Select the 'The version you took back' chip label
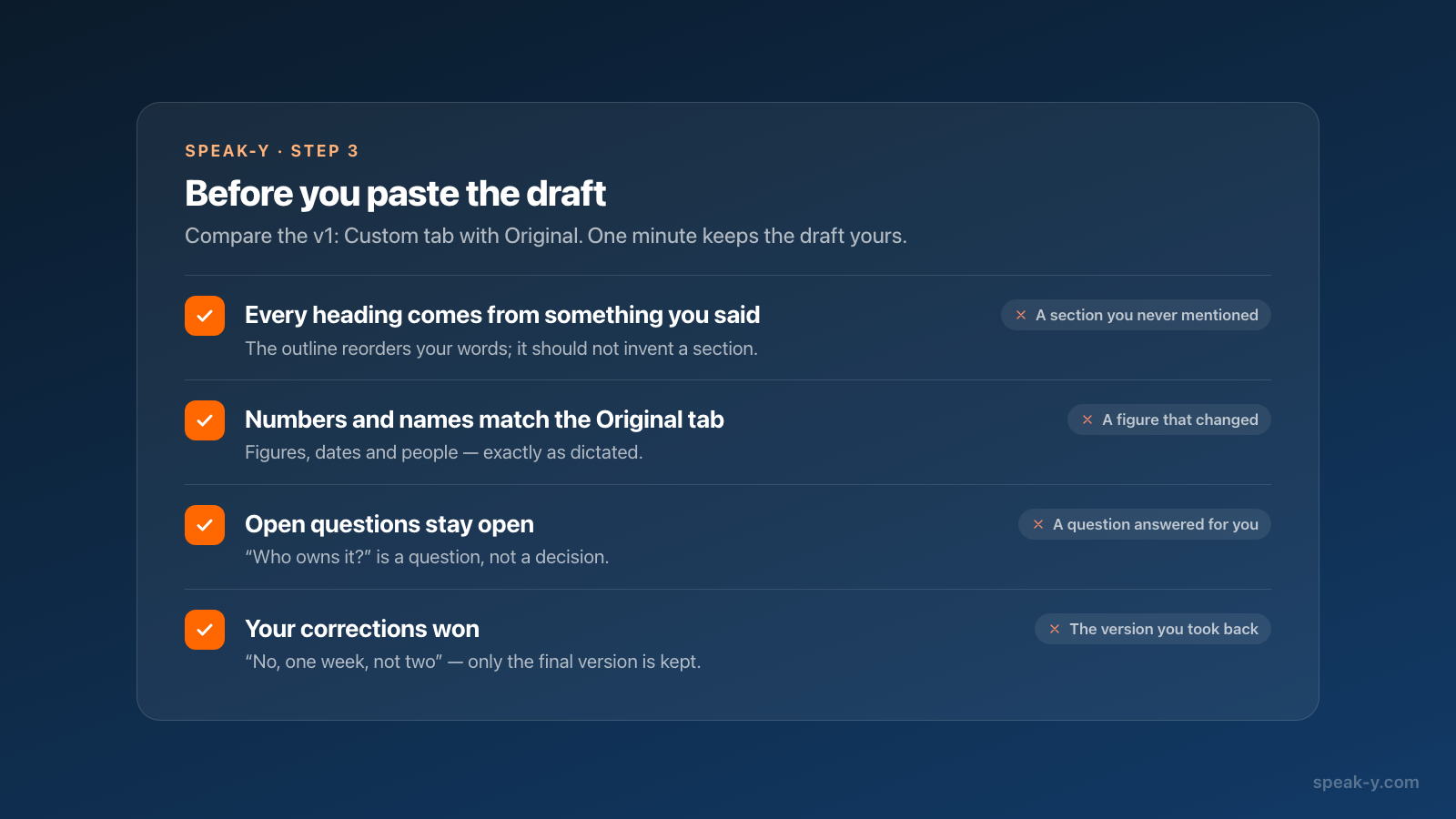This screenshot has height=819, width=1456. pos(1164,629)
